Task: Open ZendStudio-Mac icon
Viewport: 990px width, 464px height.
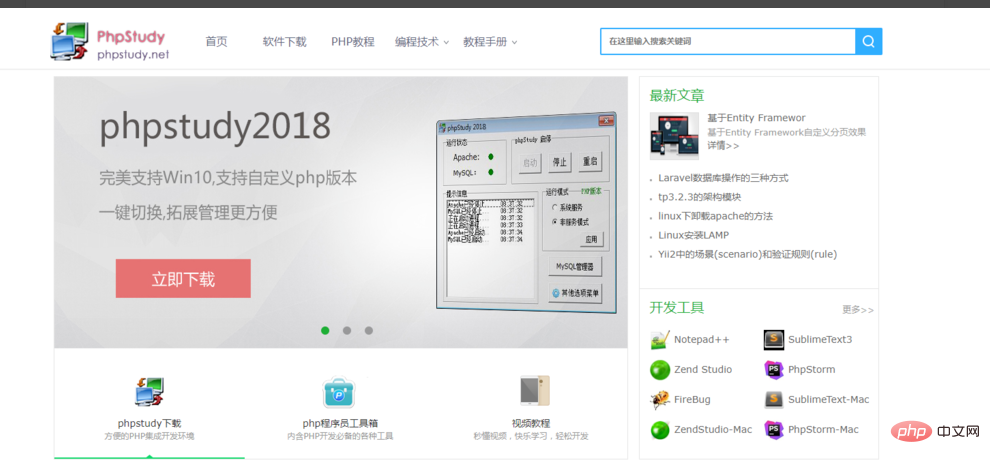Action: click(660, 430)
